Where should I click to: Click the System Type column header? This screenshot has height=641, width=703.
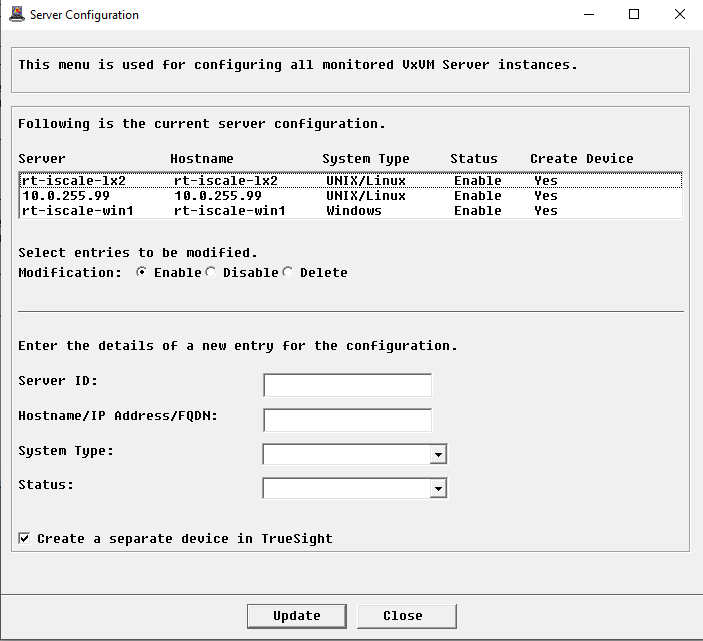click(365, 159)
